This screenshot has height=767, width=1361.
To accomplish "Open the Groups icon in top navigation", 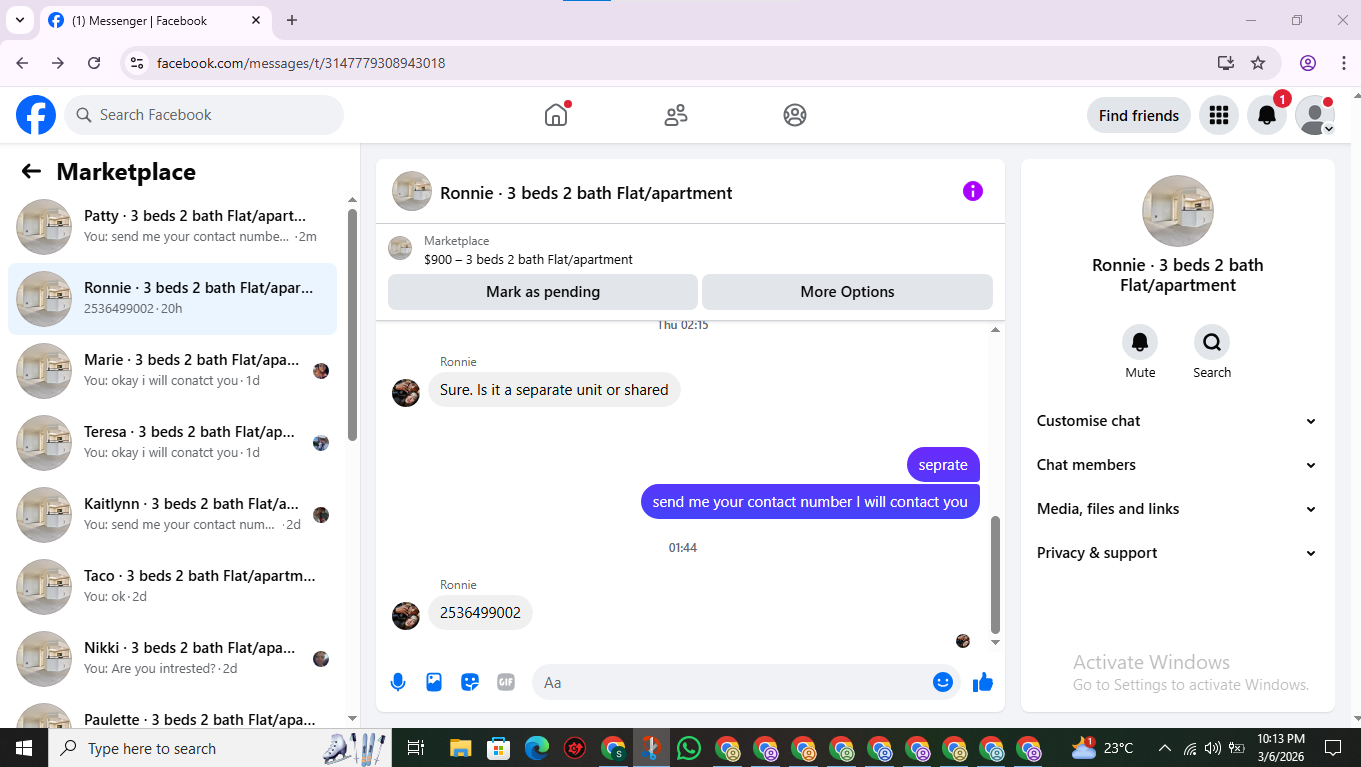I will 795,115.
